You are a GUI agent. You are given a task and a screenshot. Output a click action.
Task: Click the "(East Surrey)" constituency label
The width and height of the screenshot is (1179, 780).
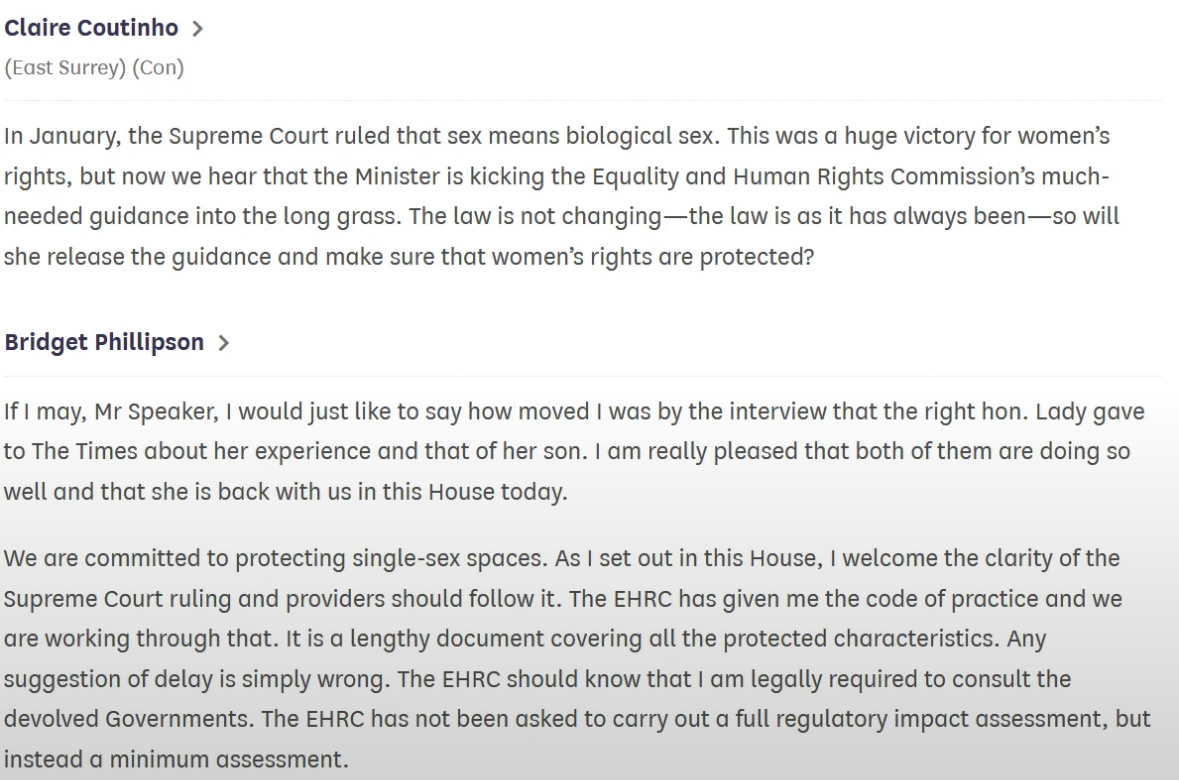click(x=66, y=69)
